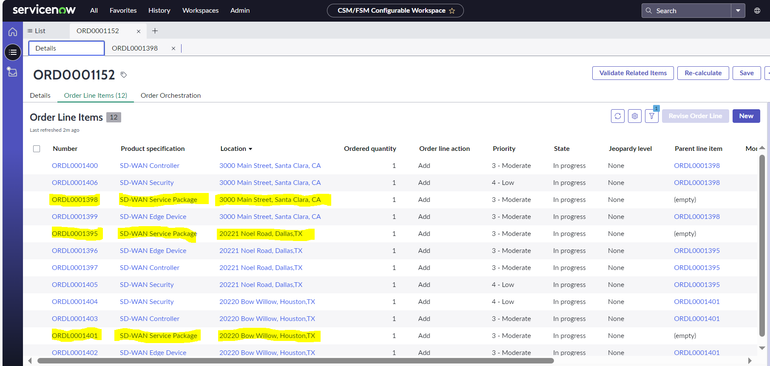The image size is (770, 366).
Task: Select the Details sub-tab box
Action: 66,49
